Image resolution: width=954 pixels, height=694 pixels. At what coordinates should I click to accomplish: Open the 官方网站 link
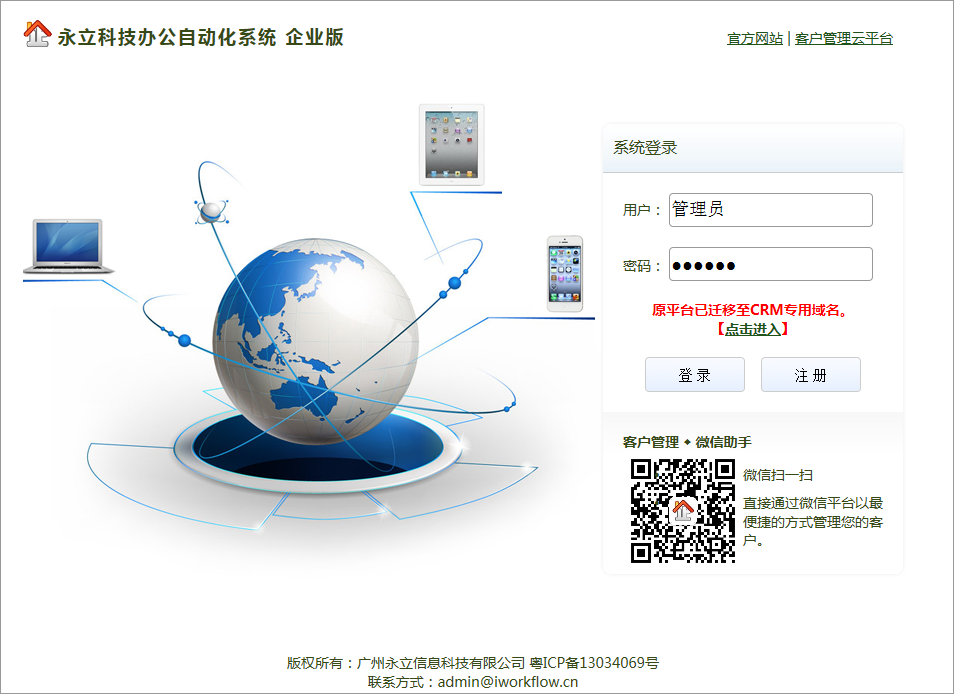tap(755, 38)
